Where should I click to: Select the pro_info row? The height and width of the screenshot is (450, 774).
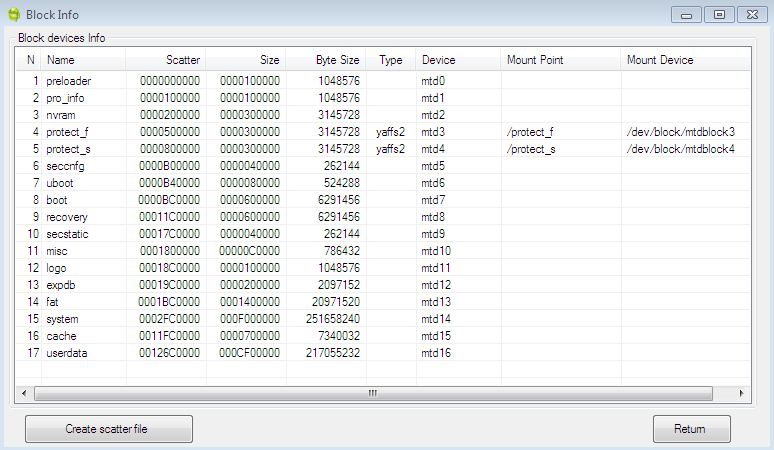pyautogui.click(x=383, y=98)
